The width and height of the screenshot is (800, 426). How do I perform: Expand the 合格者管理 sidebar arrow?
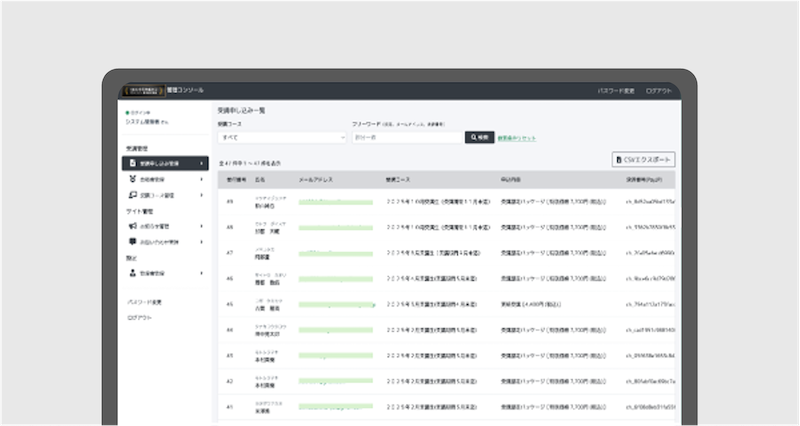tap(202, 179)
